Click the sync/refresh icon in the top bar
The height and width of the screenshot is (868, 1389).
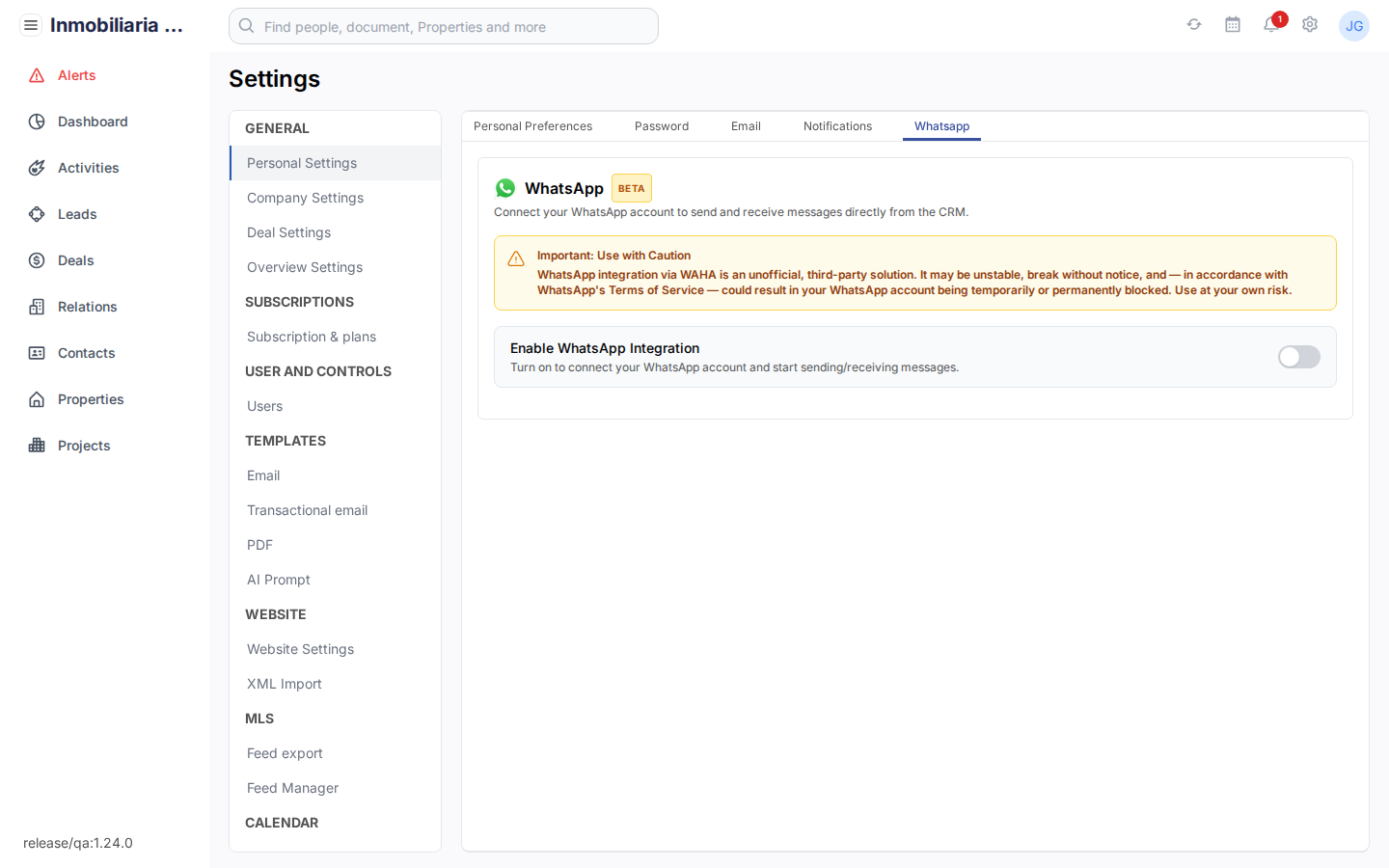(1194, 24)
